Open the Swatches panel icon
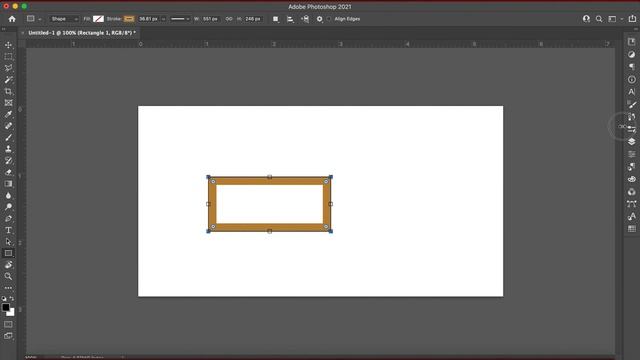Viewport: 640px width, 360px height. (x=631, y=229)
